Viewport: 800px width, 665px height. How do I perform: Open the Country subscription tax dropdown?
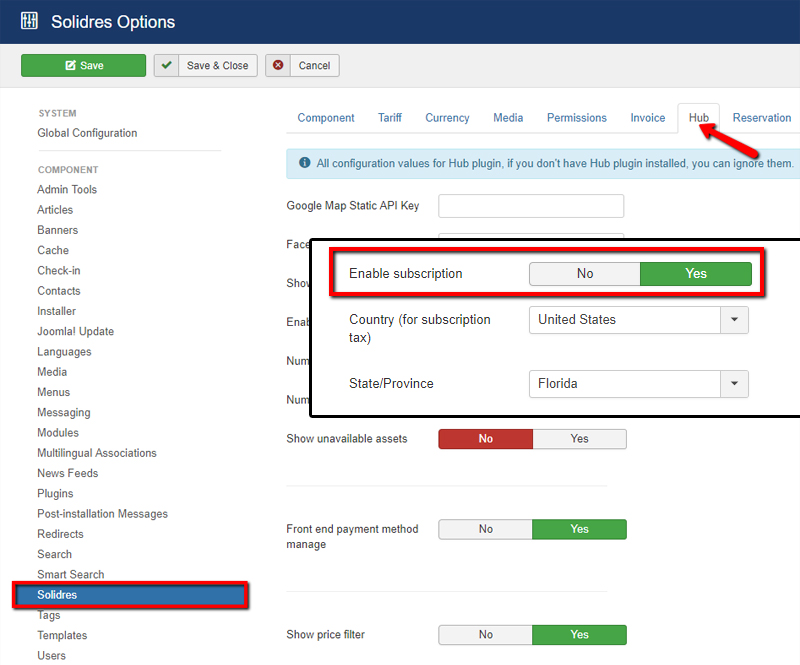[x=735, y=320]
